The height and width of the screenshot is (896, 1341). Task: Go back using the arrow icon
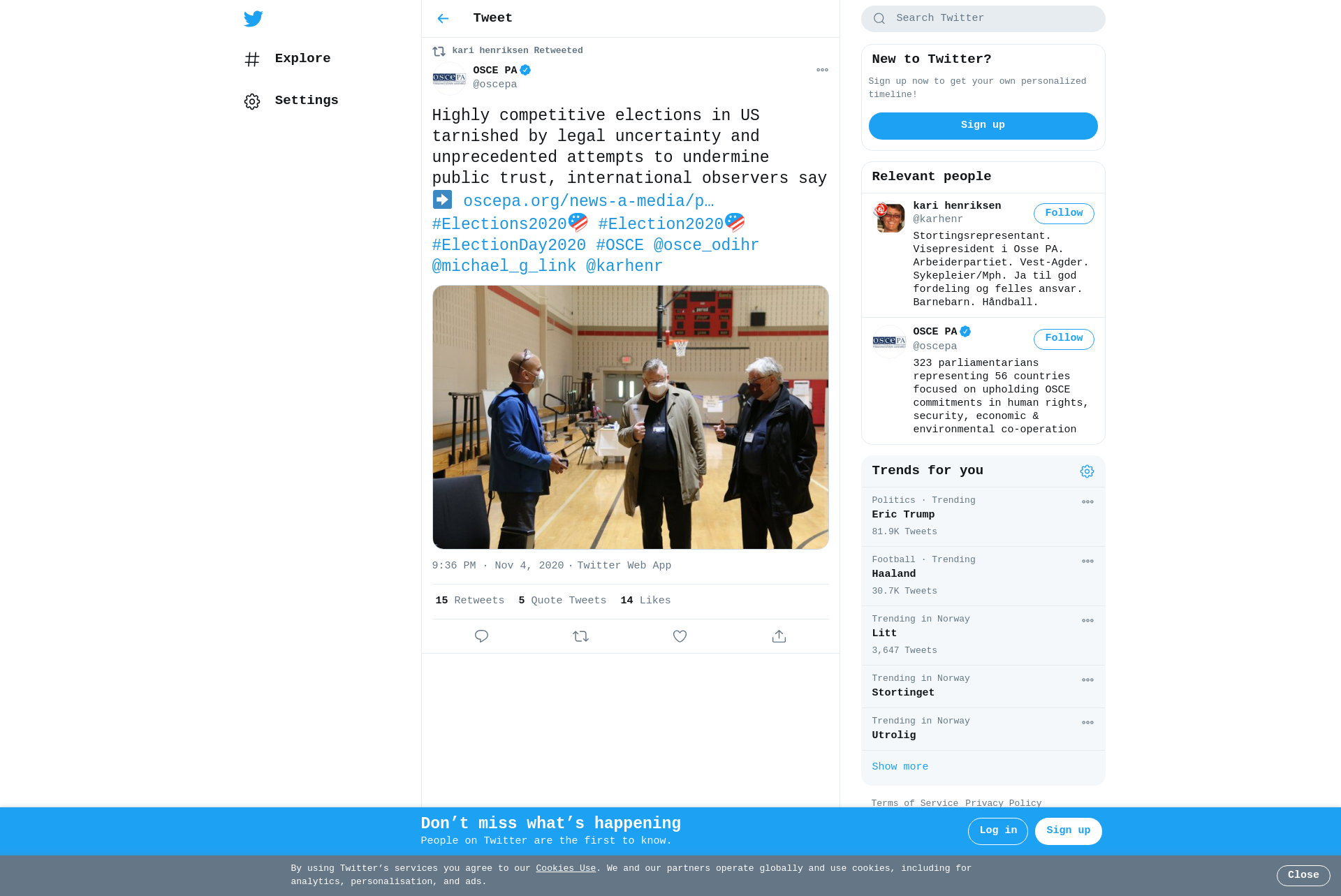pyautogui.click(x=443, y=19)
